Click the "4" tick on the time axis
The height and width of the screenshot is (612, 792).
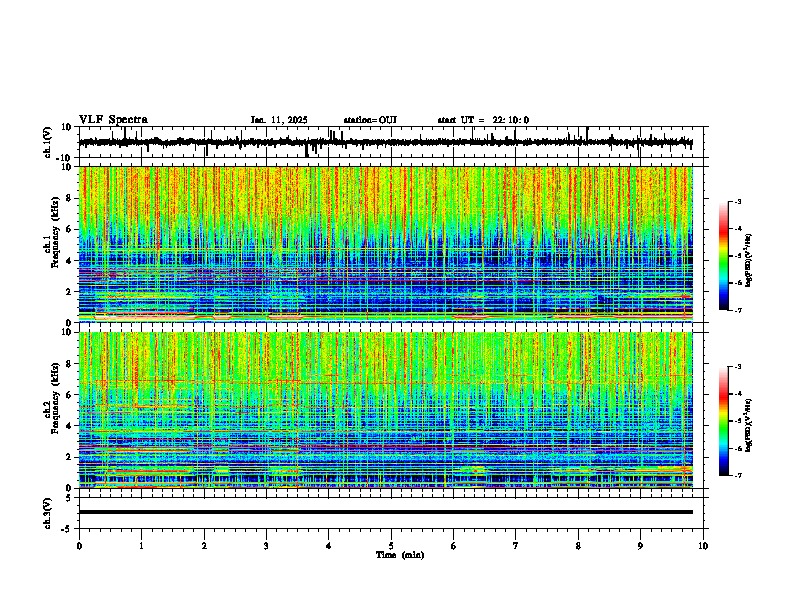click(329, 546)
